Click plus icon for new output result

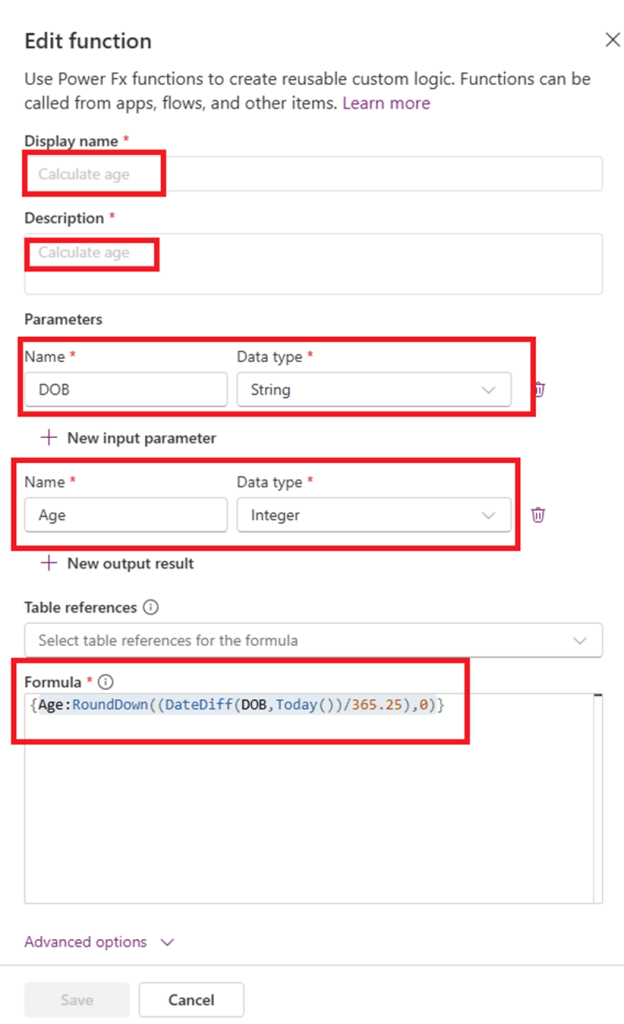48,563
